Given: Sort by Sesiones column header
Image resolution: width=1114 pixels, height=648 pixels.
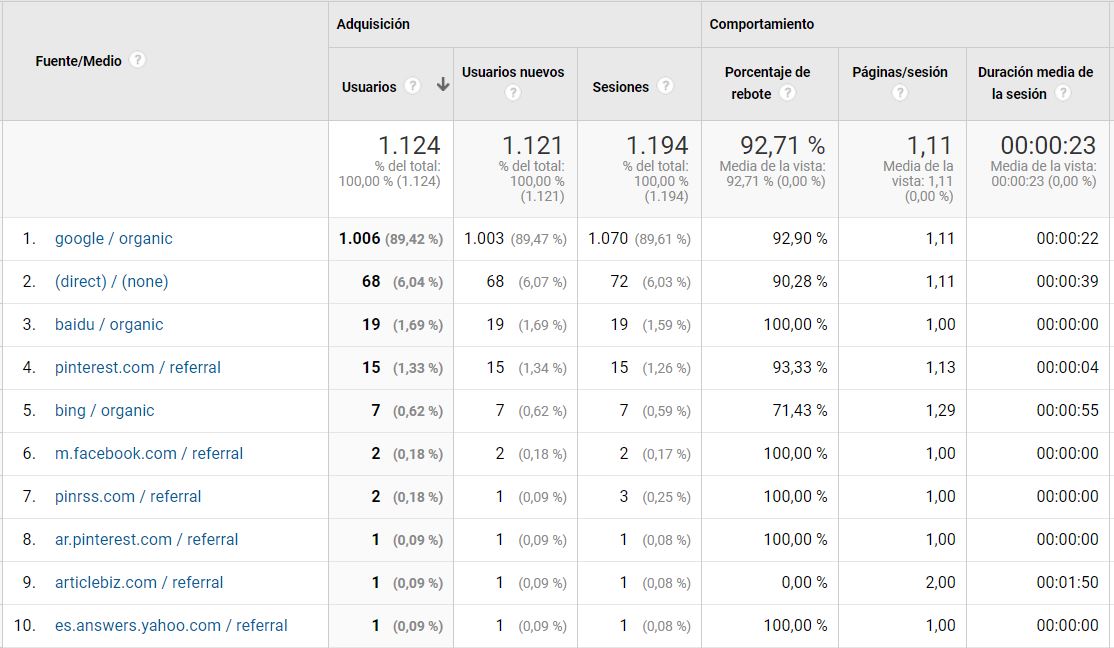Looking at the screenshot, I should [x=620, y=87].
